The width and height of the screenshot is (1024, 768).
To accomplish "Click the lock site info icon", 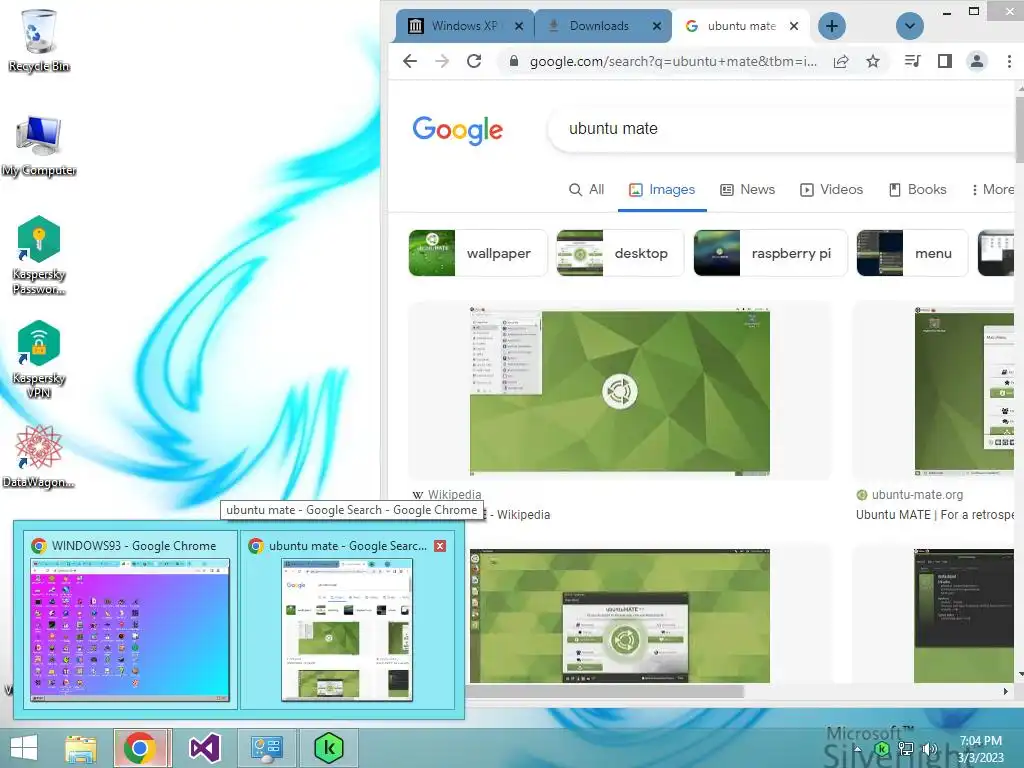I will click(x=514, y=61).
